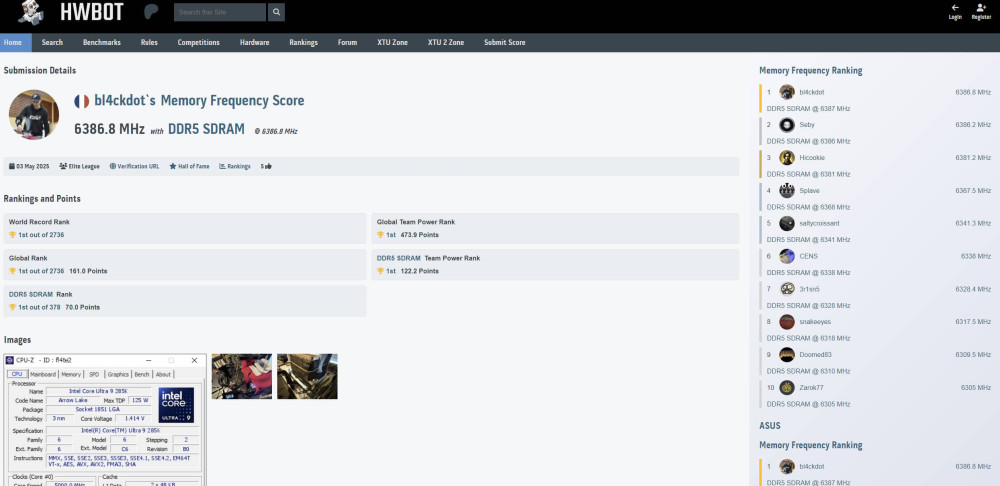Select the Bench tab in CPU-Z

(x=142, y=374)
